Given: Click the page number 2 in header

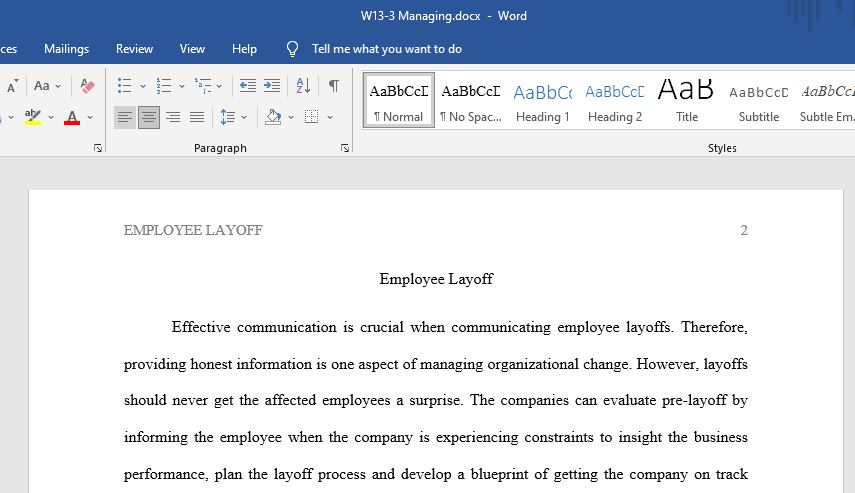Looking at the screenshot, I should [744, 230].
